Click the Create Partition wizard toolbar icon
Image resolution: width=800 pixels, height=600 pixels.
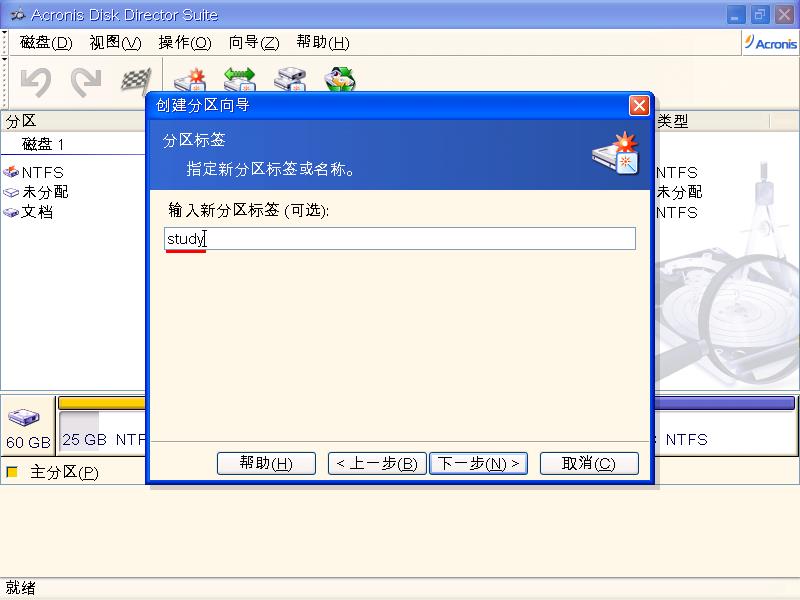(189, 80)
